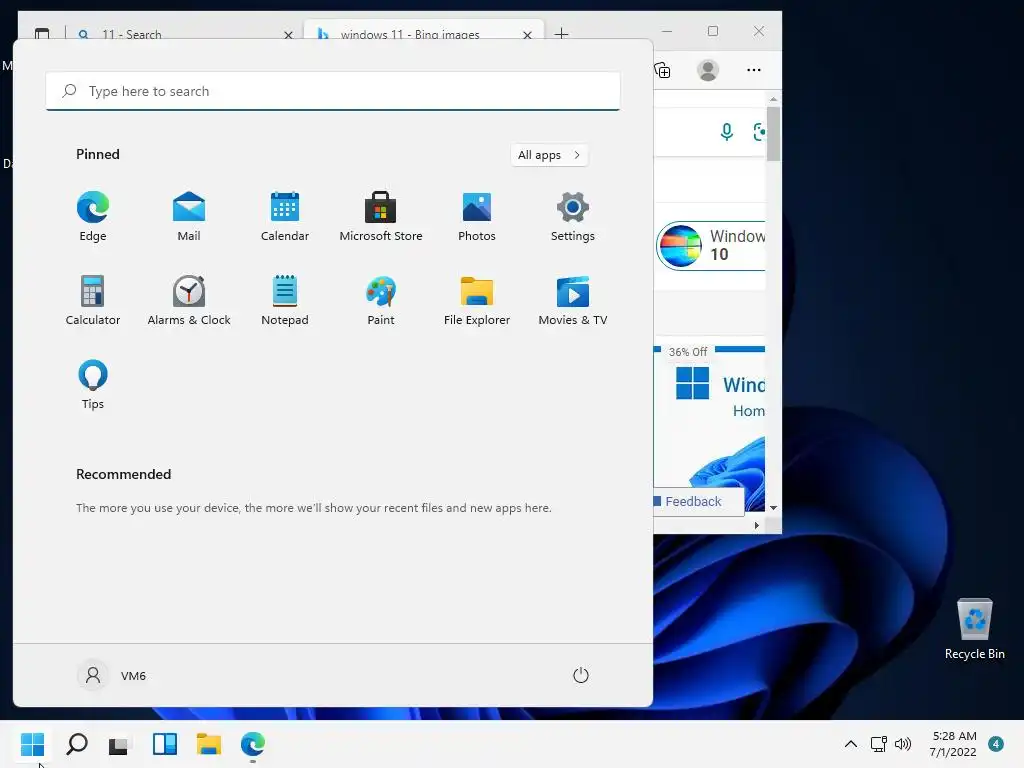
Task: Click the Feedback link in Edge
Action: point(693,501)
